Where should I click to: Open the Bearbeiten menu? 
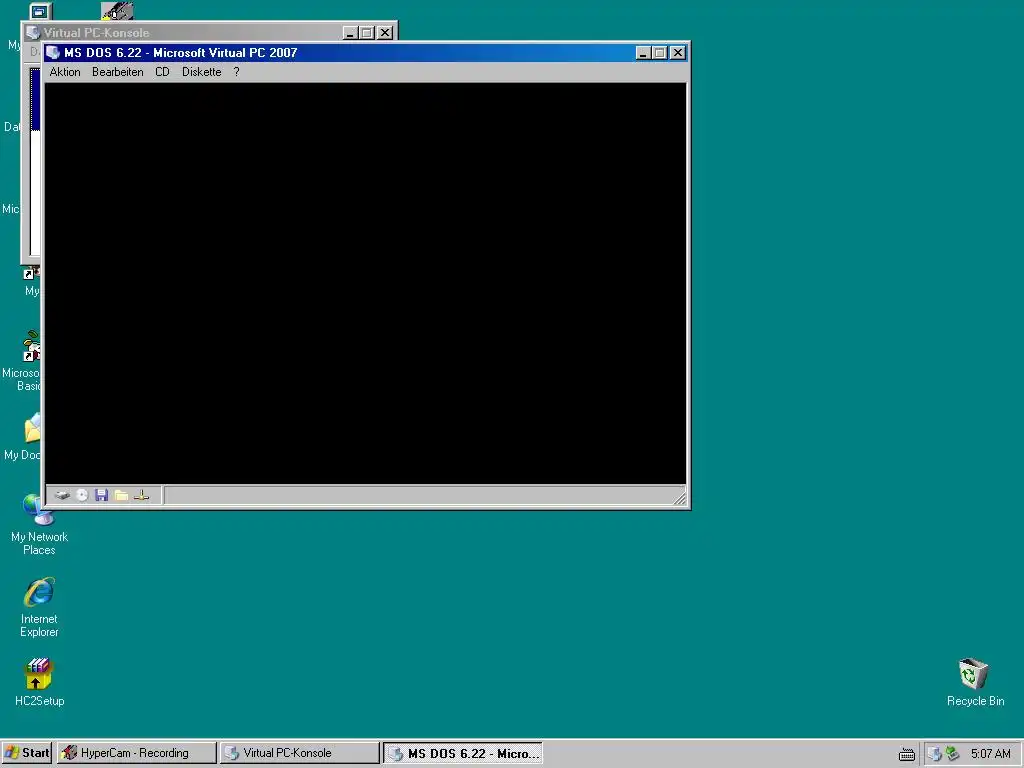pyautogui.click(x=118, y=72)
